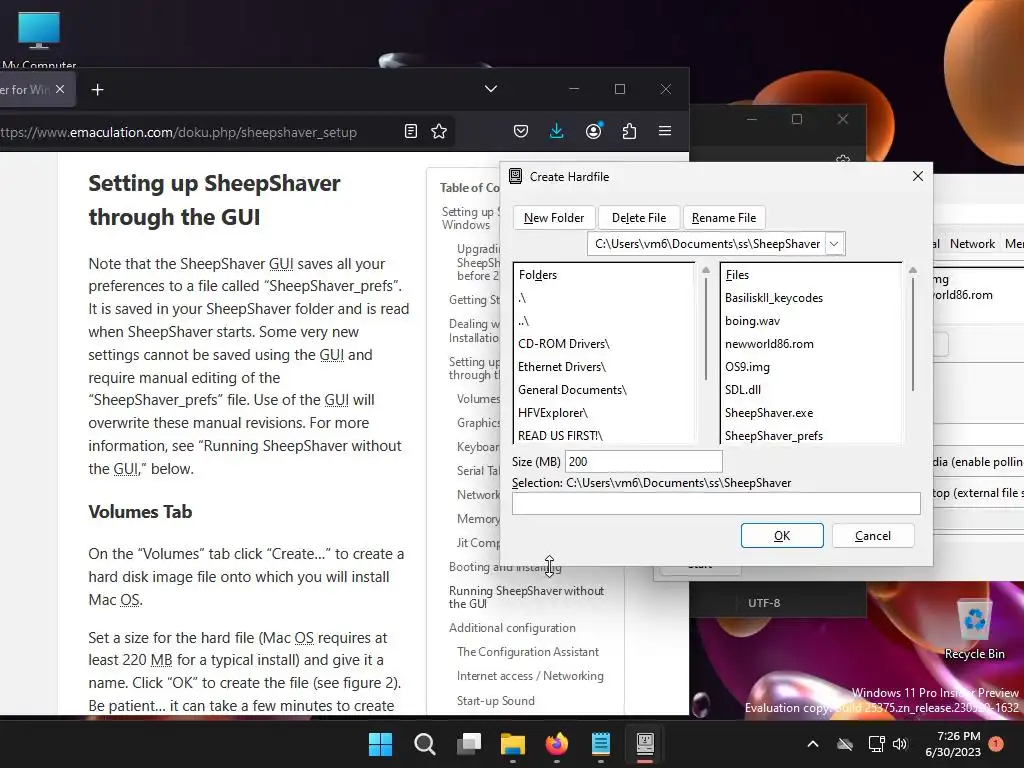The image size is (1024, 768).
Task: Open the Start-up Sound contents link
Action: 496,701
